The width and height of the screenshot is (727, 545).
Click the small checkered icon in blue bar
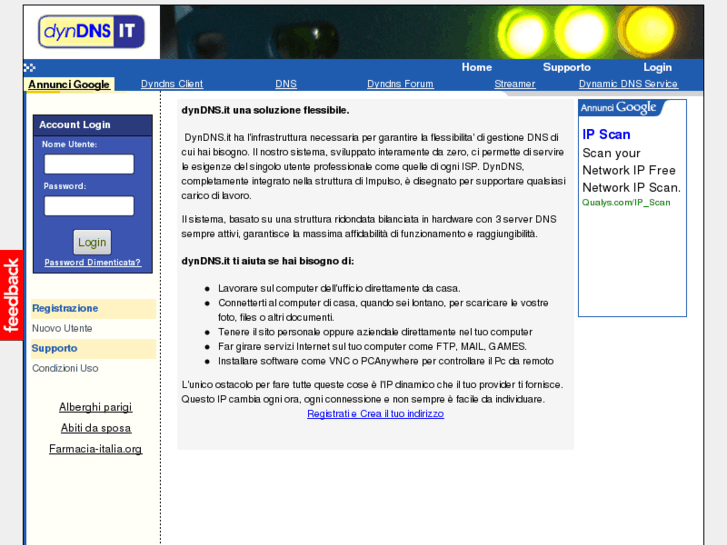pos(30,68)
